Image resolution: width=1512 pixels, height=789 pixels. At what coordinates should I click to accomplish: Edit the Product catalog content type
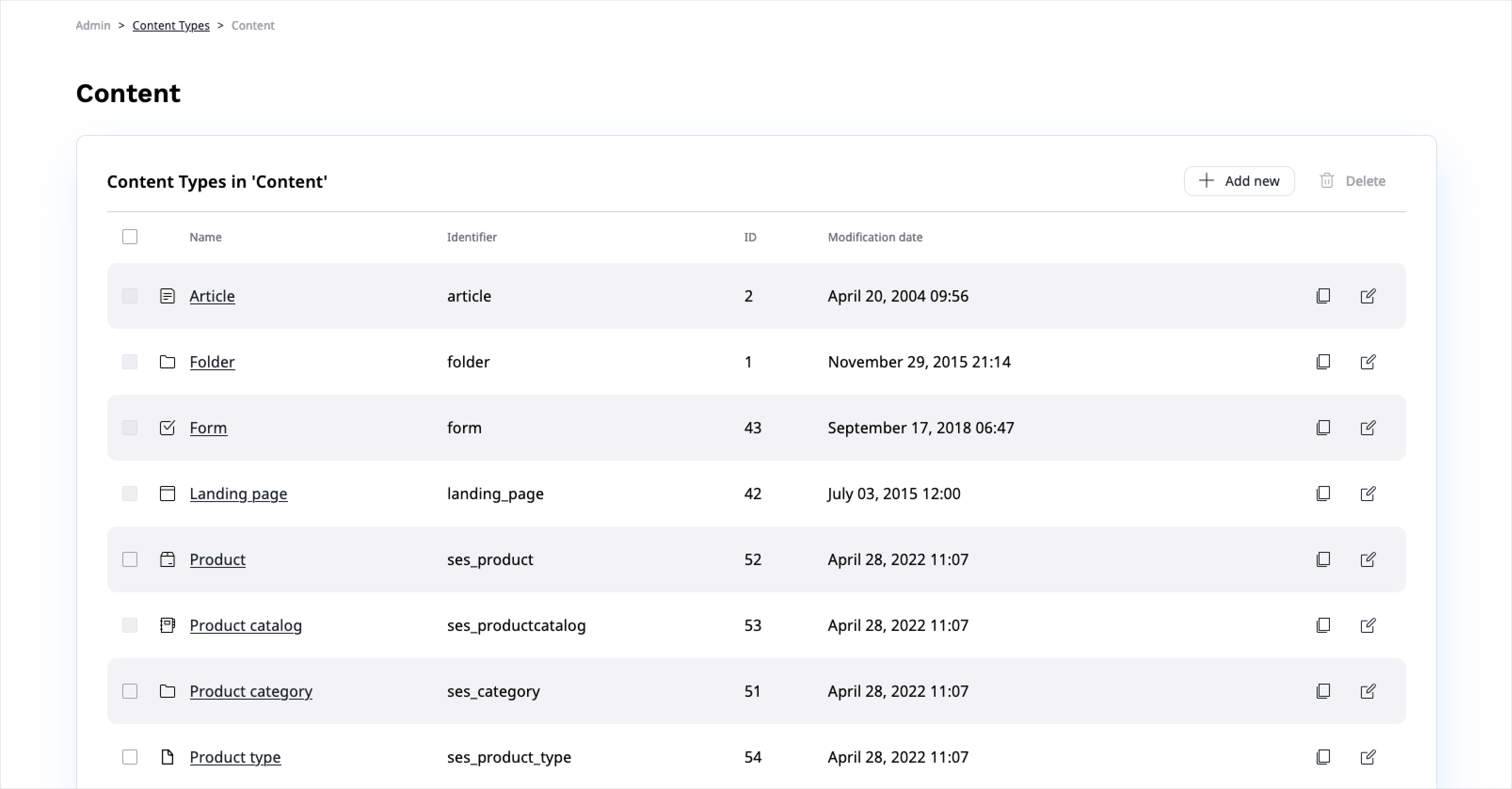1368,625
